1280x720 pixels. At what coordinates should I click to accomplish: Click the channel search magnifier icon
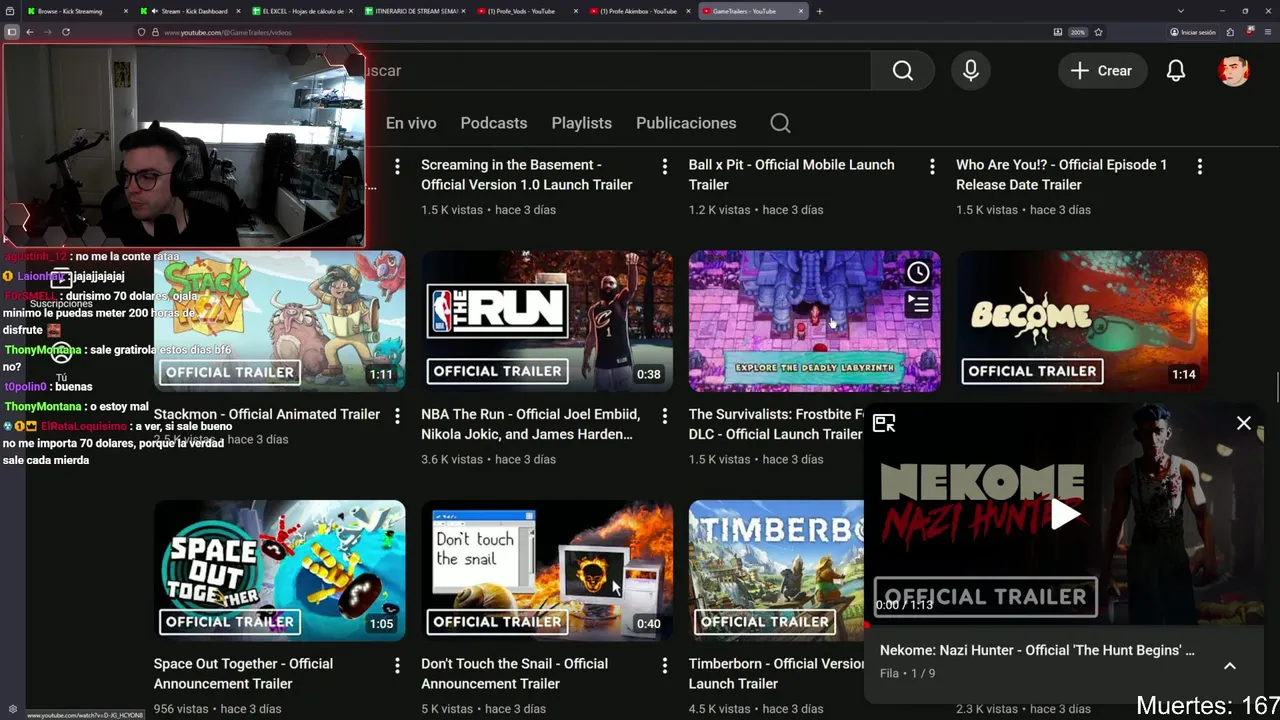click(x=780, y=123)
